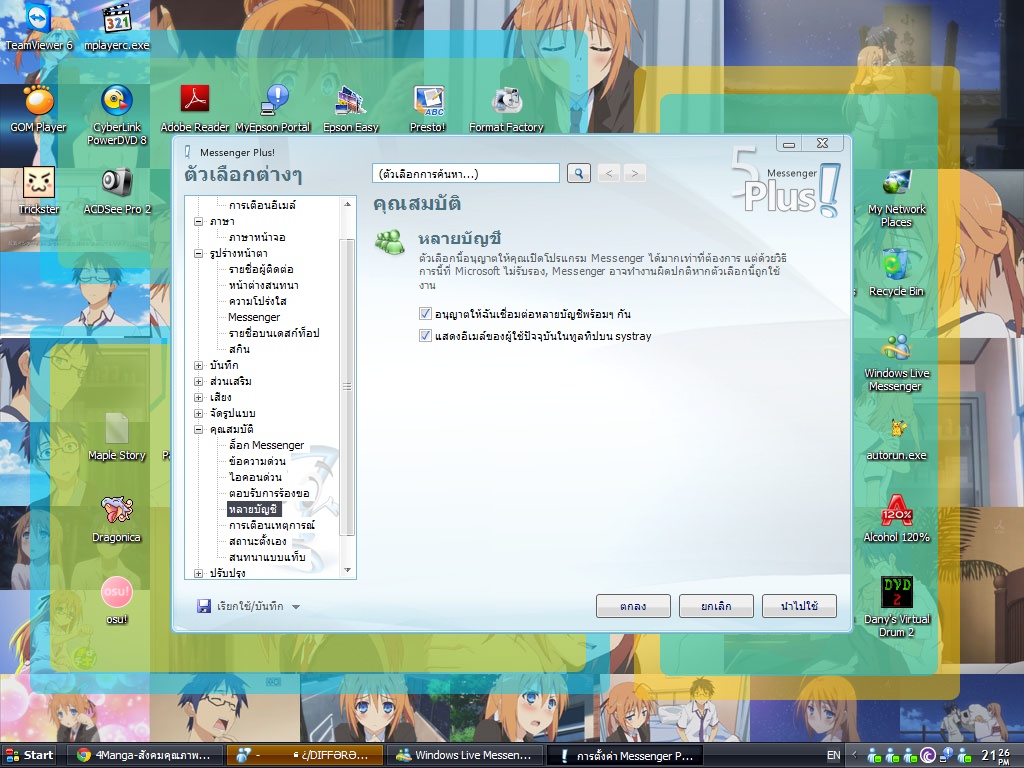Open My Network Places icon
This screenshot has height=768, width=1024.
click(897, 197)
